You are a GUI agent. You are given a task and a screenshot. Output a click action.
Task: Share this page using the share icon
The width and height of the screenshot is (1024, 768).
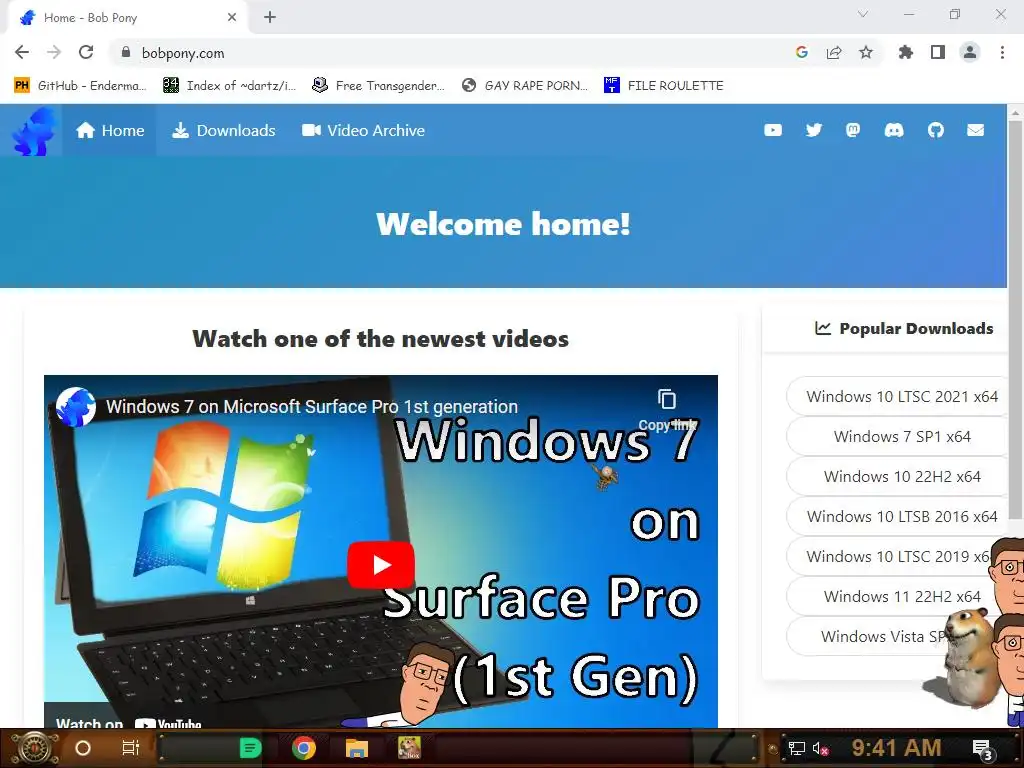pos(834,52)
